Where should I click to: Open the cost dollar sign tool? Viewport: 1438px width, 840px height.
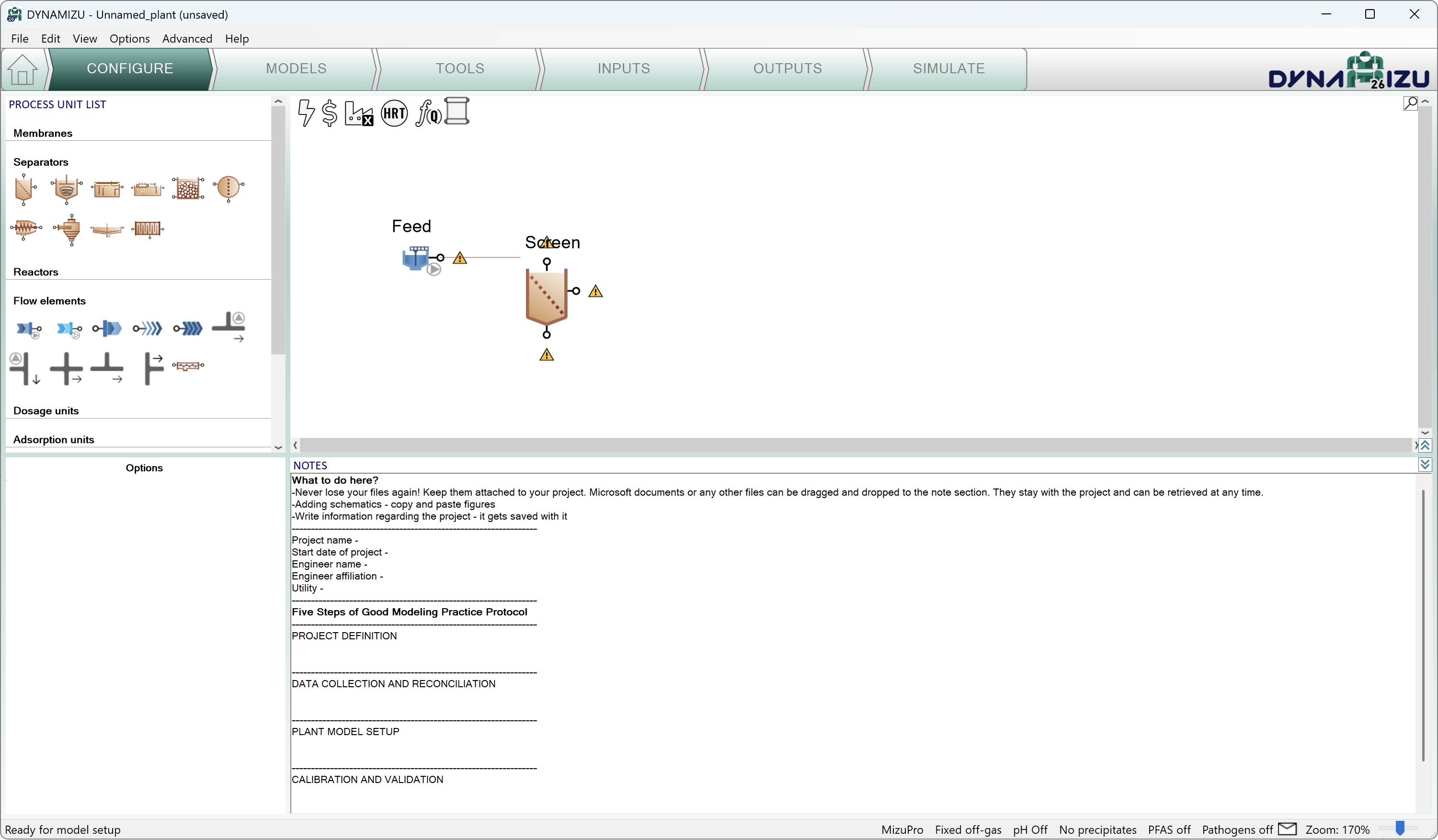pyautogui.click(x=329, y=113)
